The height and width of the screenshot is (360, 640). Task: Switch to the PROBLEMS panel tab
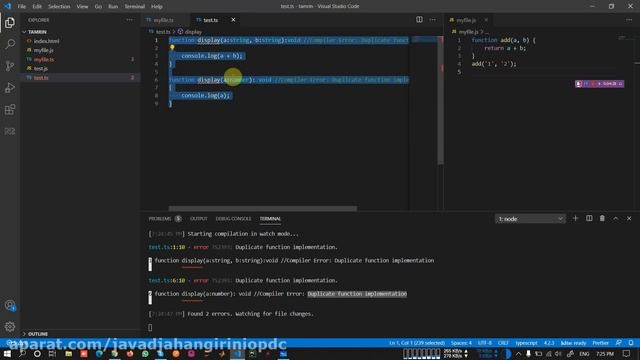click(x=164, y=219)
